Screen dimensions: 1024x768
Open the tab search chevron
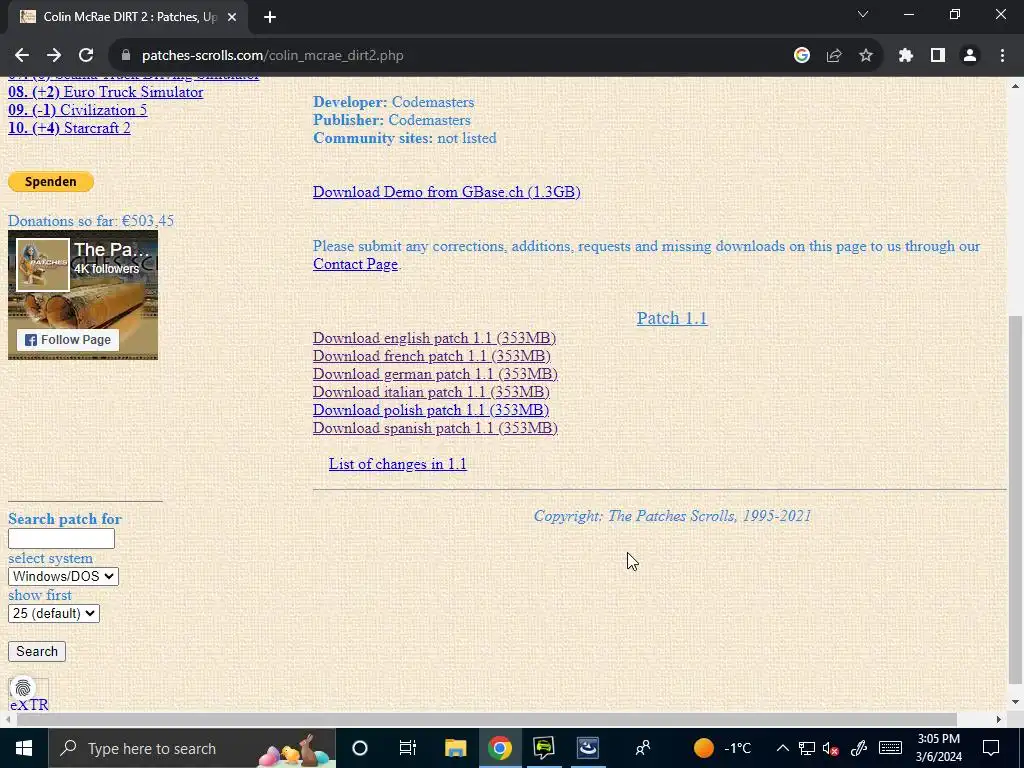pyautogui.click(x=863, y=14)
